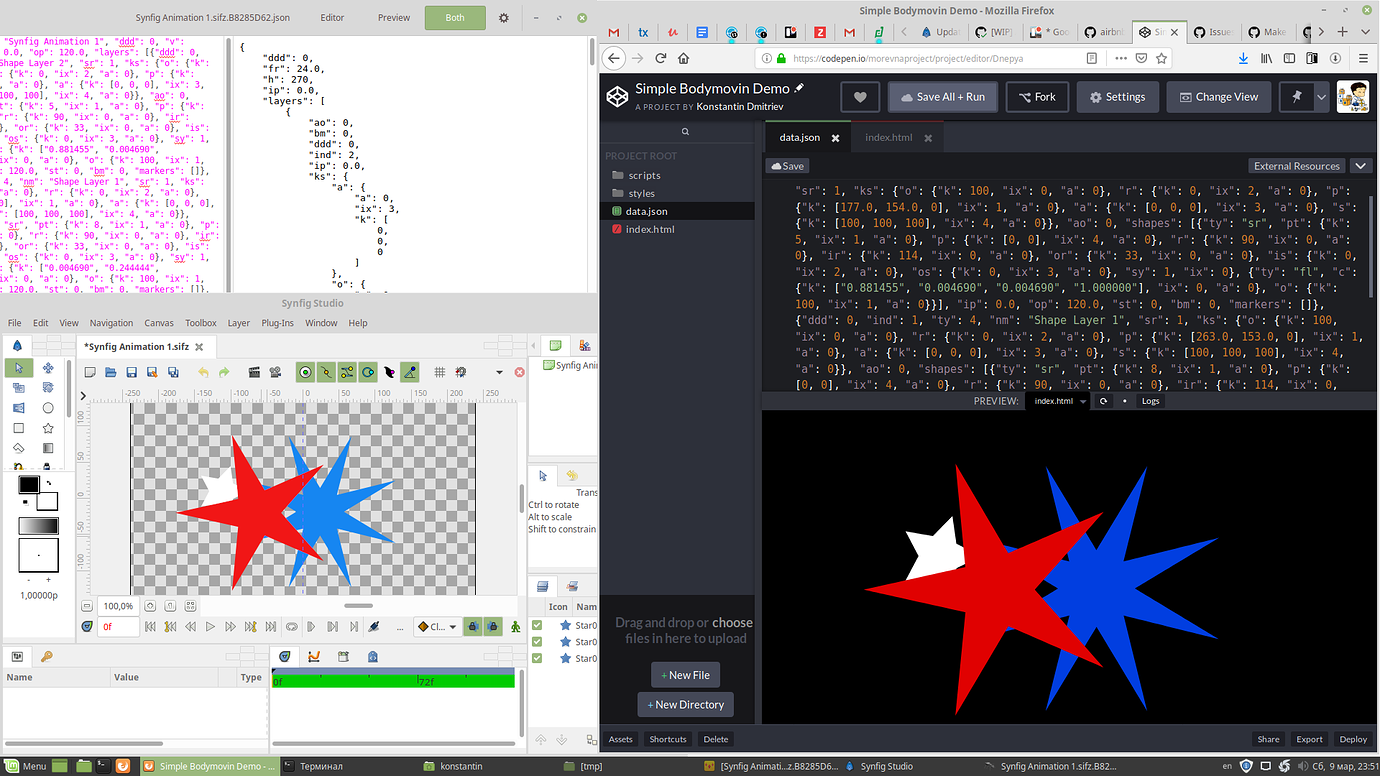The image size is (1380, 776).
Task: Open the Layer menu in Synfig Studio
Action: [238, 322]
